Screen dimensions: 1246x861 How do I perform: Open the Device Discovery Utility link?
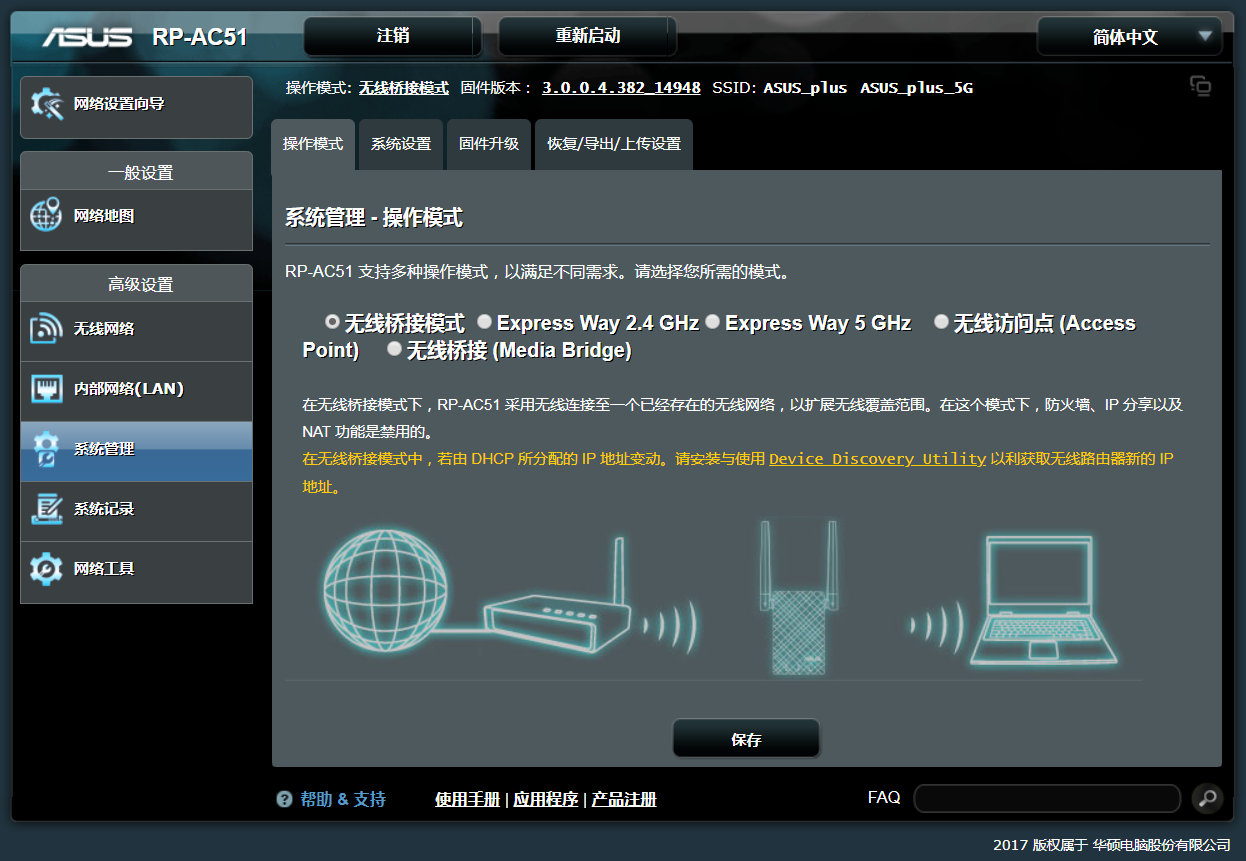click(877, 459)
